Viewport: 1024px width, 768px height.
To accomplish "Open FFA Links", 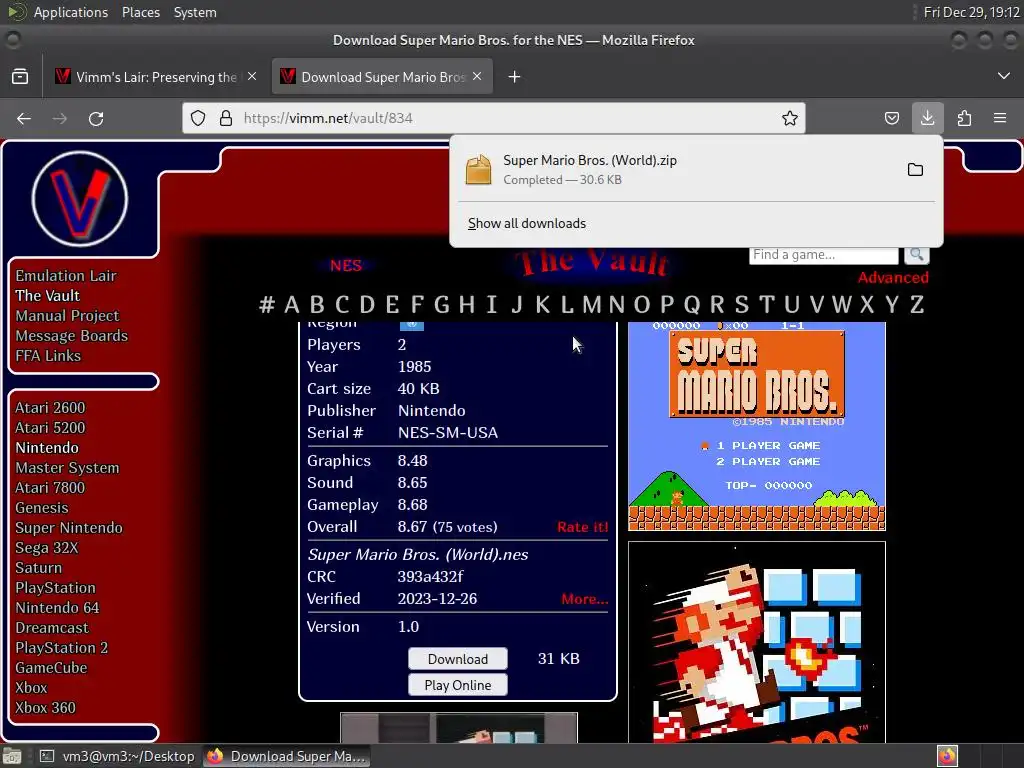I will coord(48,356).
